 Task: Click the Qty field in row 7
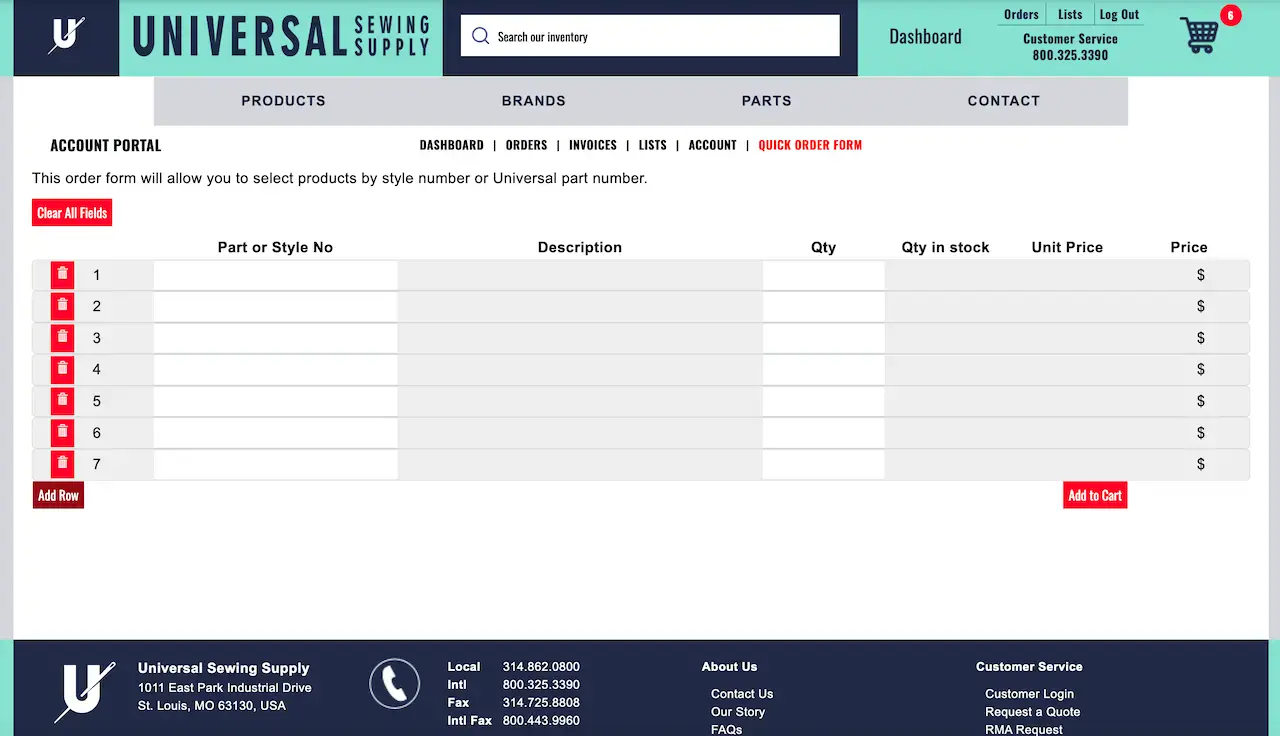[x=824, y=464]
